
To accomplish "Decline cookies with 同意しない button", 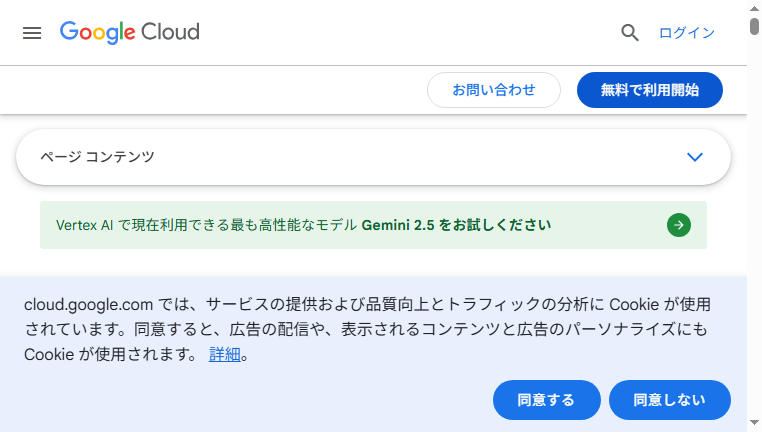I will point(670,400).
